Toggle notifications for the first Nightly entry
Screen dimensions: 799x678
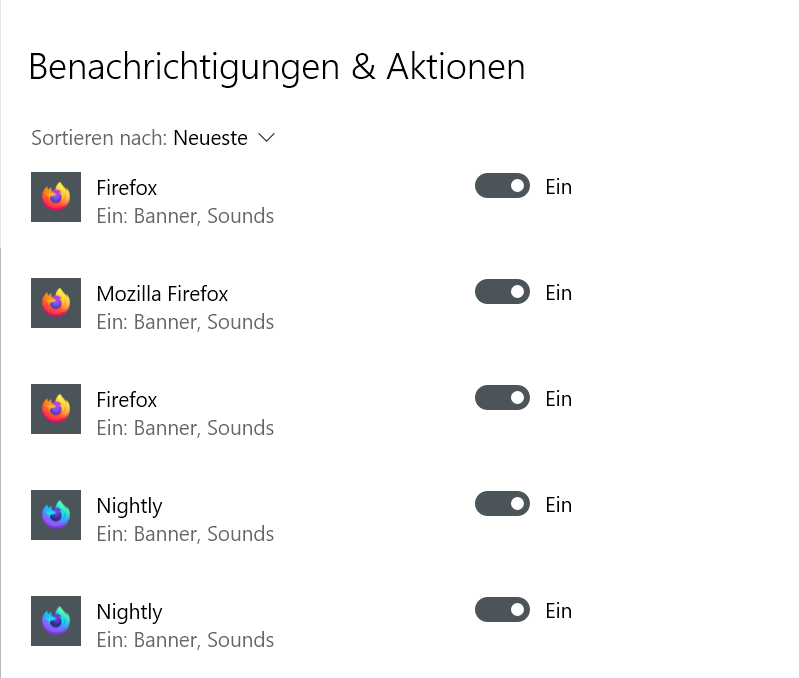point(502,504)
